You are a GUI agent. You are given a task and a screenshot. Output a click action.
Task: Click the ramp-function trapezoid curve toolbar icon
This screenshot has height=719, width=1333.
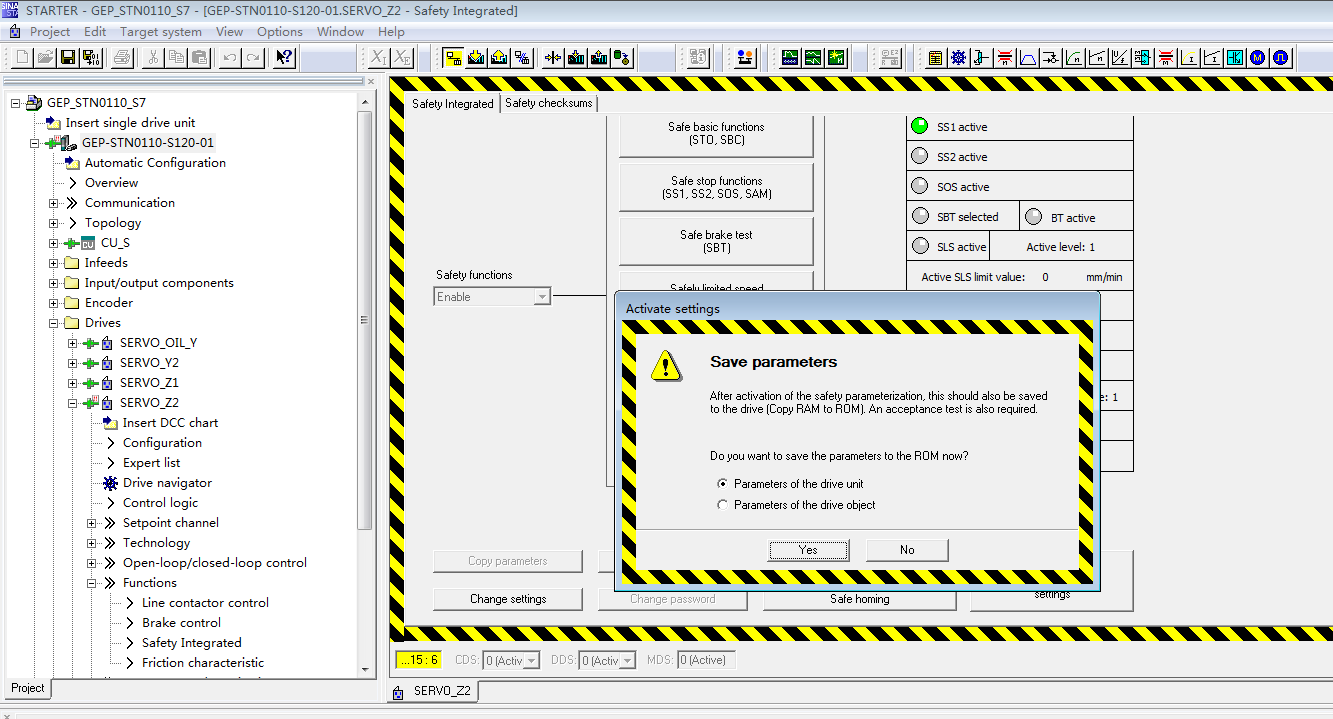1027,57
